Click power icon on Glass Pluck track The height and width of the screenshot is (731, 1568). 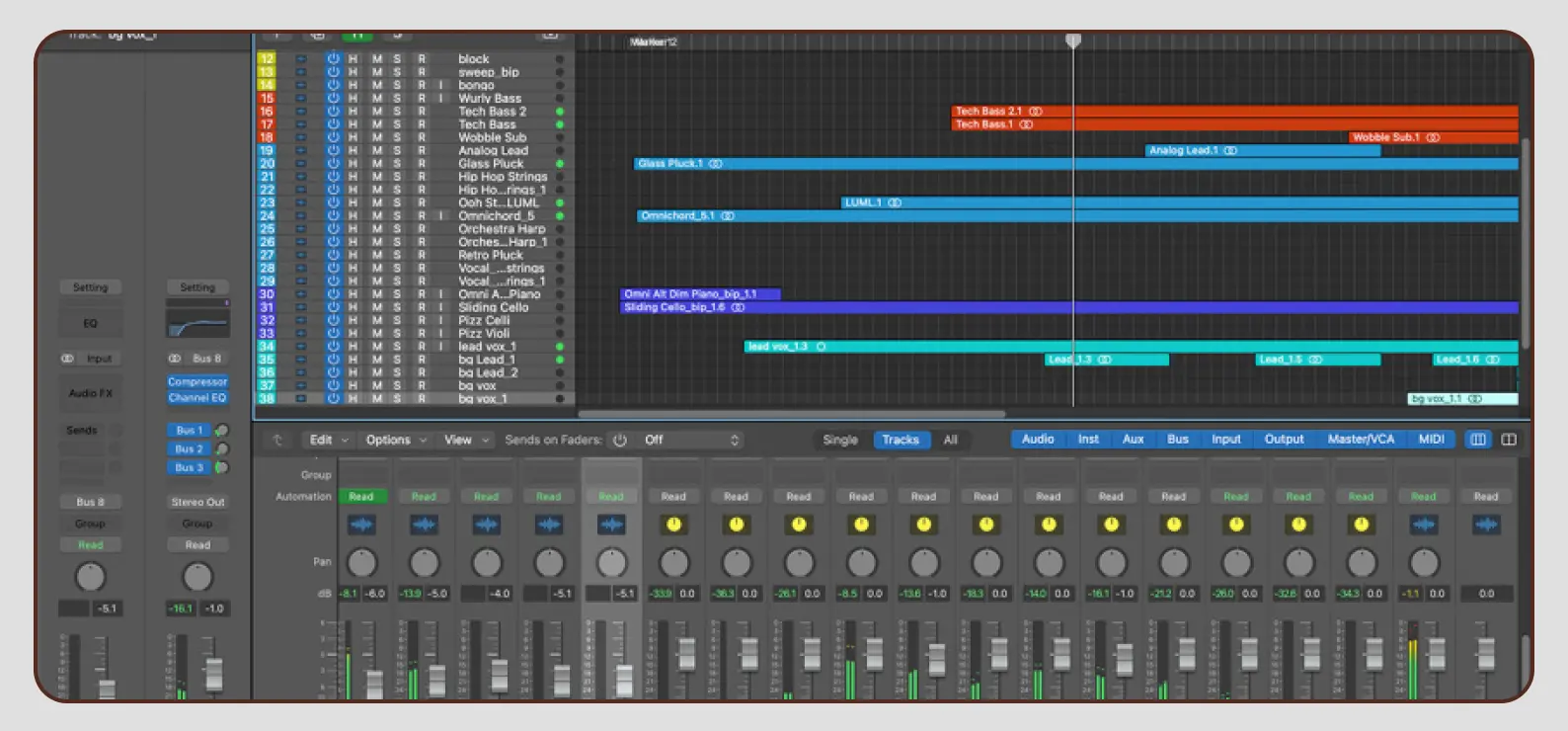[333, 164]
